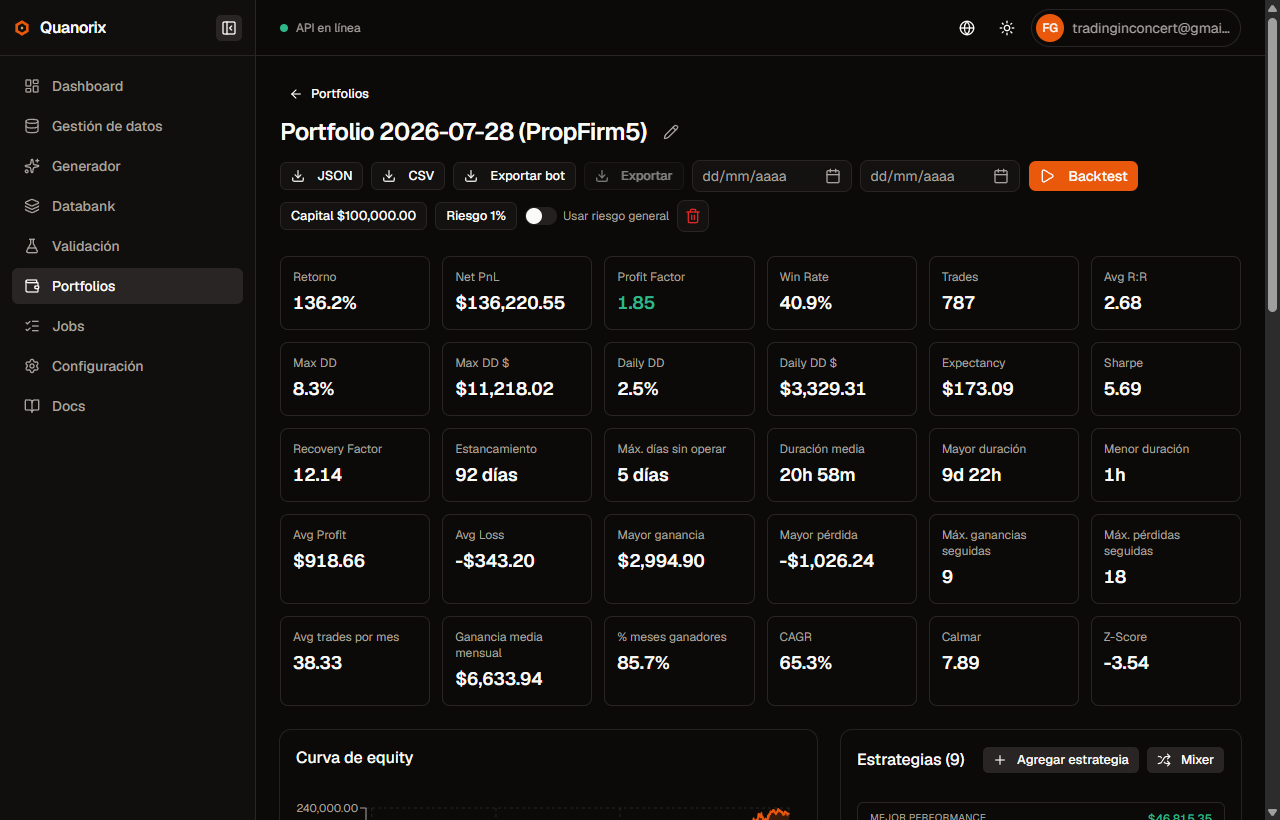Open Configuración settings page
1280x820 pixels.
pos(127,366)
